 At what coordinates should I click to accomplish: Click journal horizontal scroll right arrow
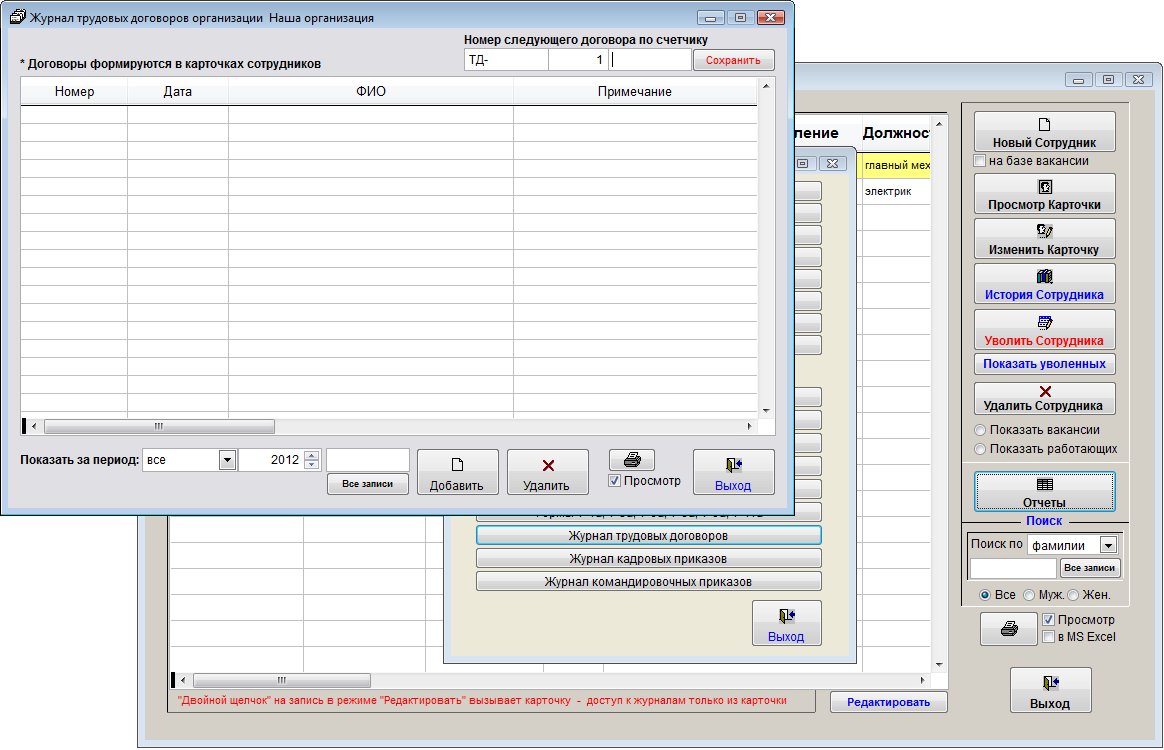[x=749, y=426]
